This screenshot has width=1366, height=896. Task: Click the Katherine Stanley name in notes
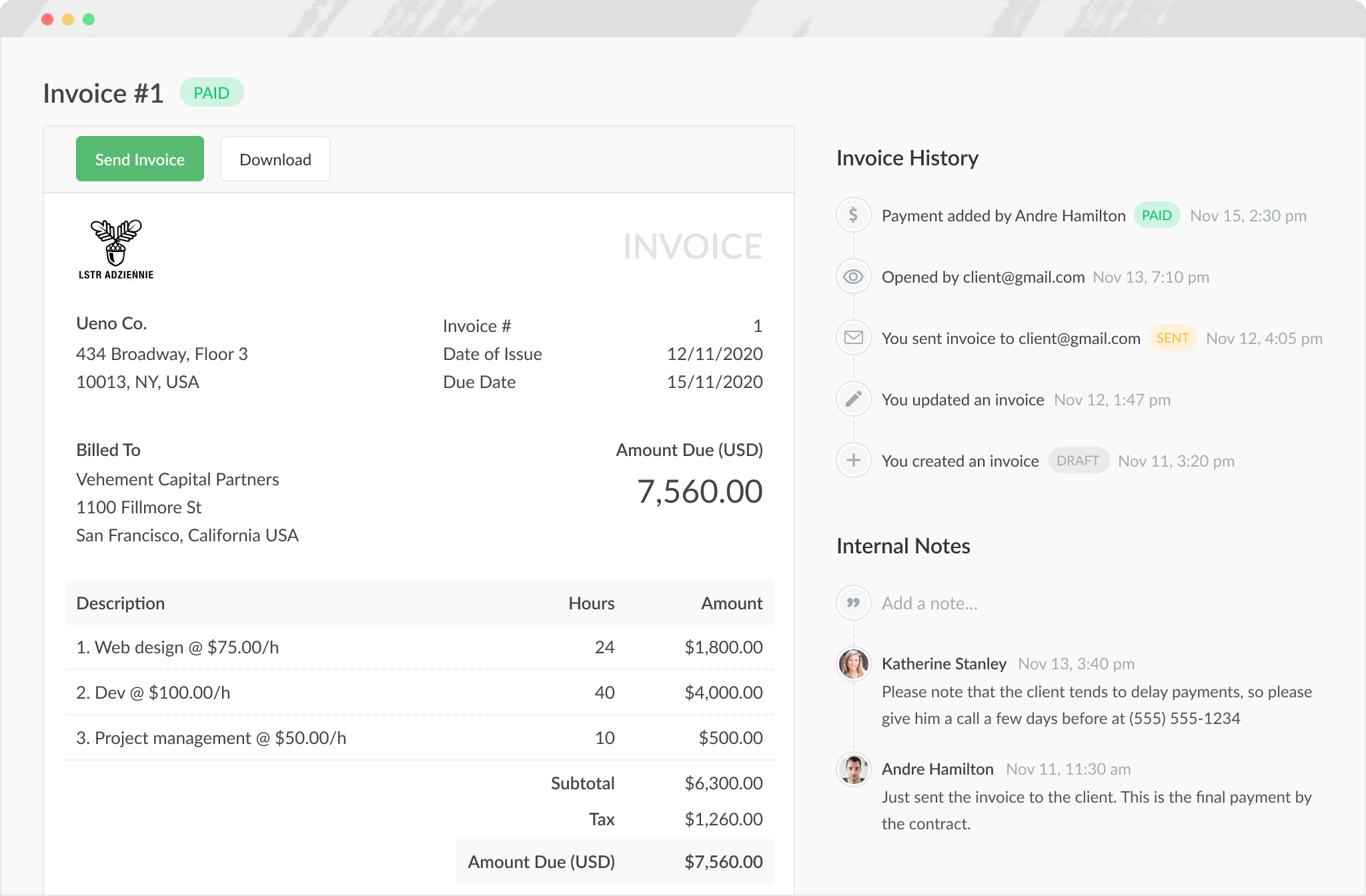(x=944, y=664)
